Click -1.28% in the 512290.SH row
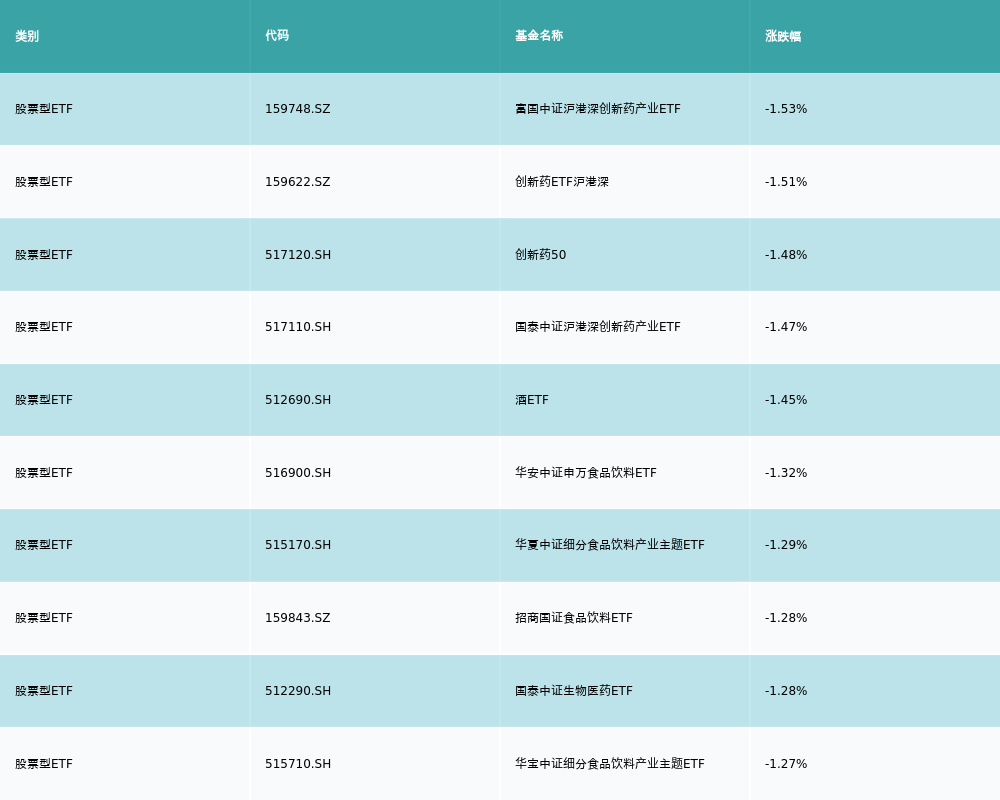The width and height of the screenshot is (1000, 800). click(786, 691)
